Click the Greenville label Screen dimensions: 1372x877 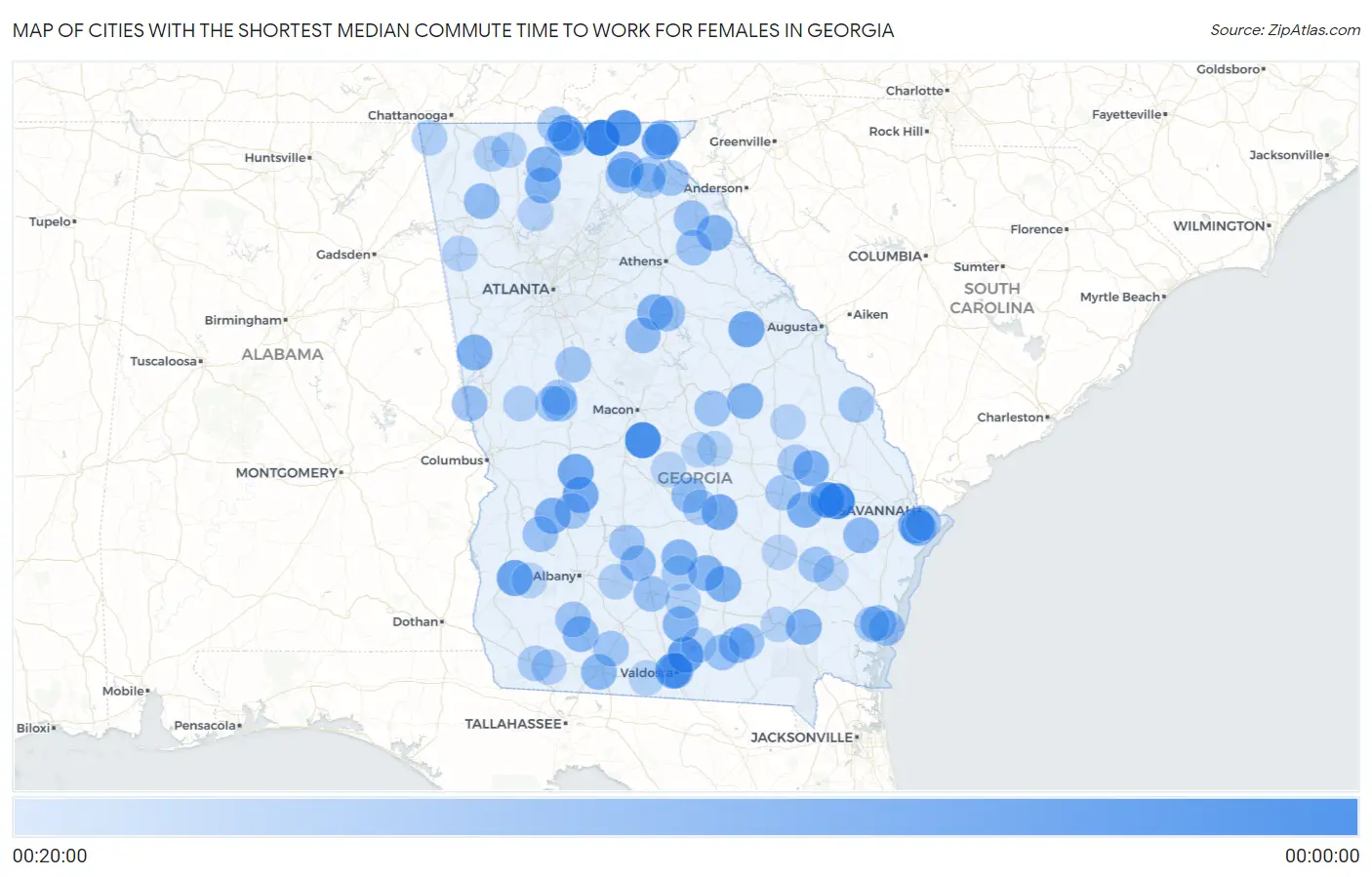741,141
